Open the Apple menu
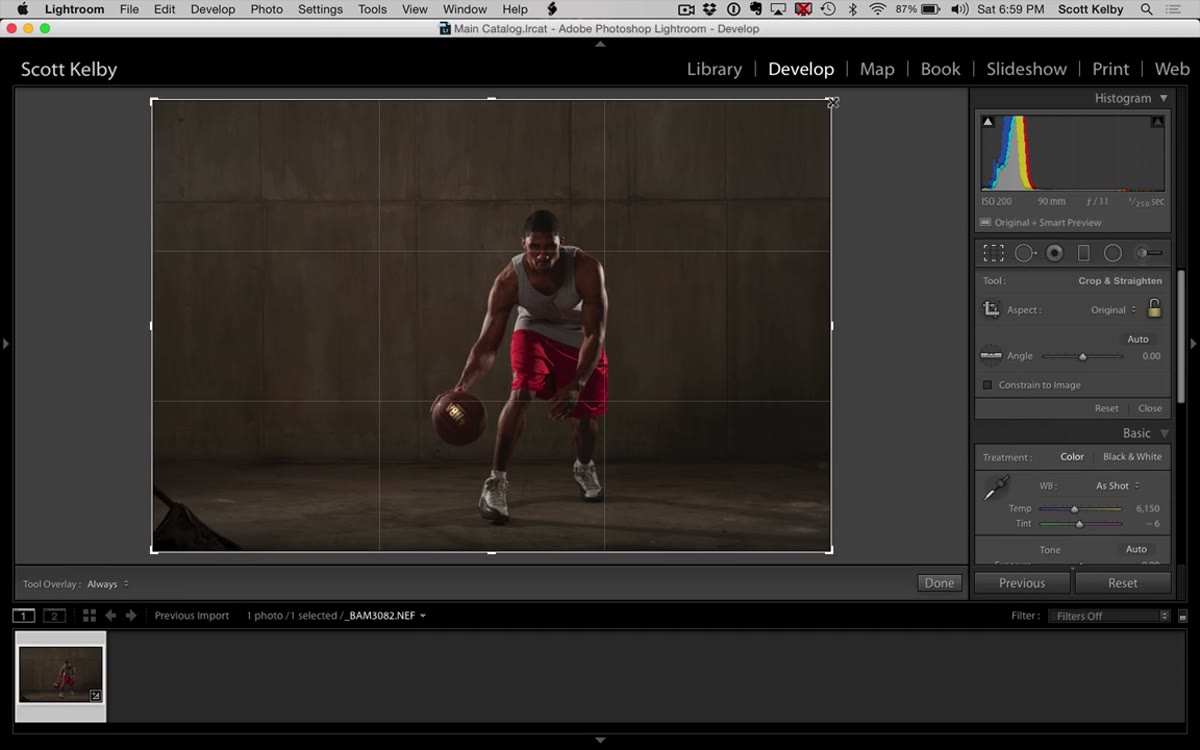The height and width of the screenshot is (750, 1200). 22,9
